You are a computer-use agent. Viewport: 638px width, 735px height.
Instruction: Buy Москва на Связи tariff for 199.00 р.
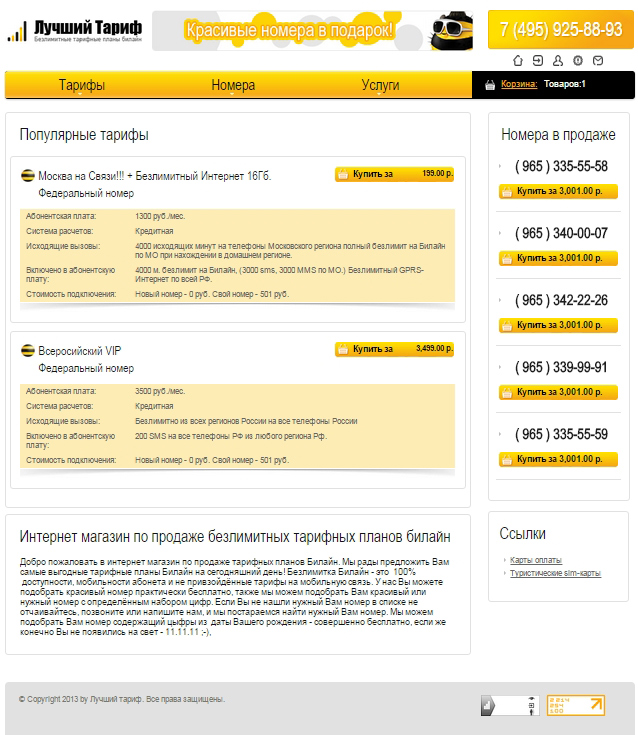click(x=394, y=174)
